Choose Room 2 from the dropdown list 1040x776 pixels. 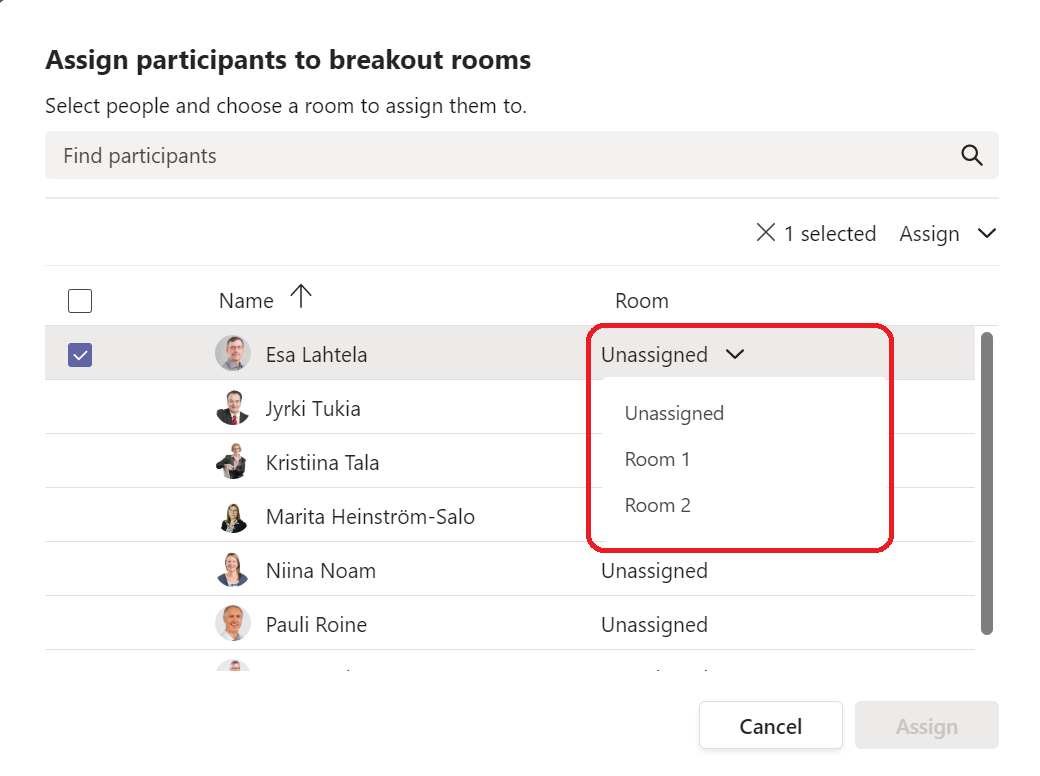tap(657, 505)
